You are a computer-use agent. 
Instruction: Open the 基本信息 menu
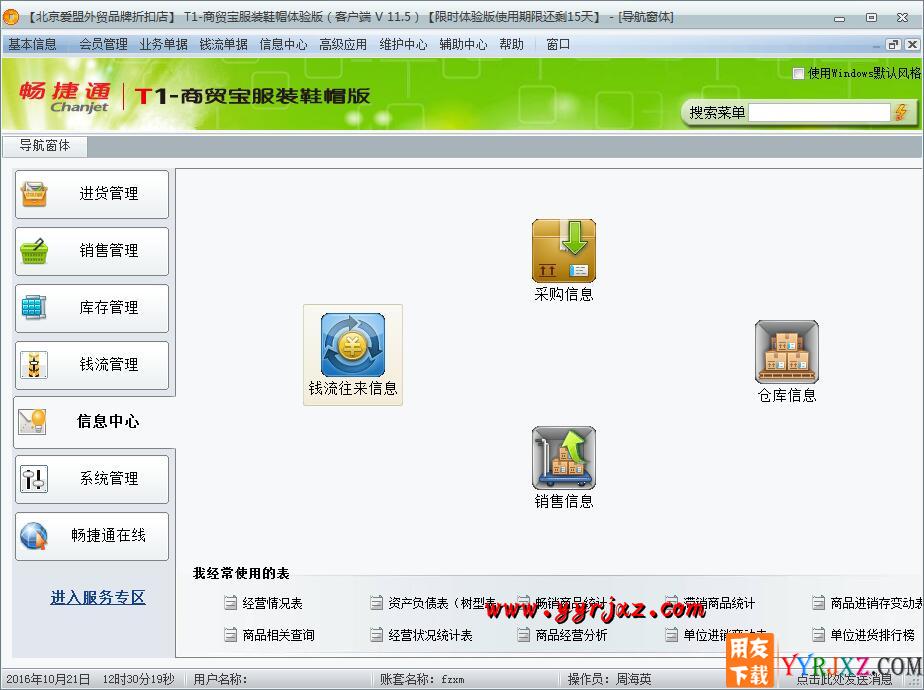coord(32,44)
